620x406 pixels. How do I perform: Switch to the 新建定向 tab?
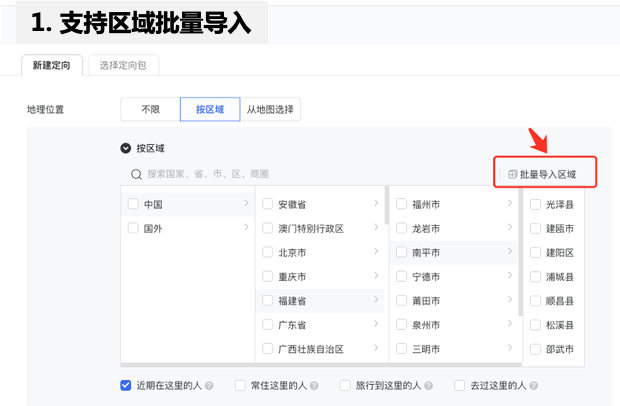pos(52,65)
